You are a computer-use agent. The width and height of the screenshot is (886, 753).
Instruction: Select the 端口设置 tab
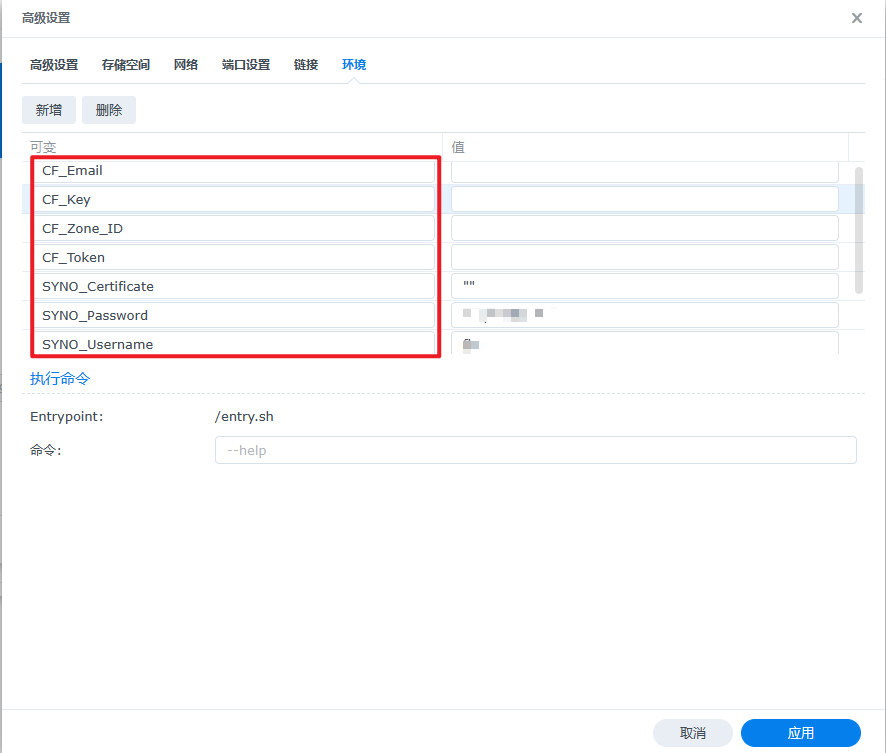click(246, 65)
